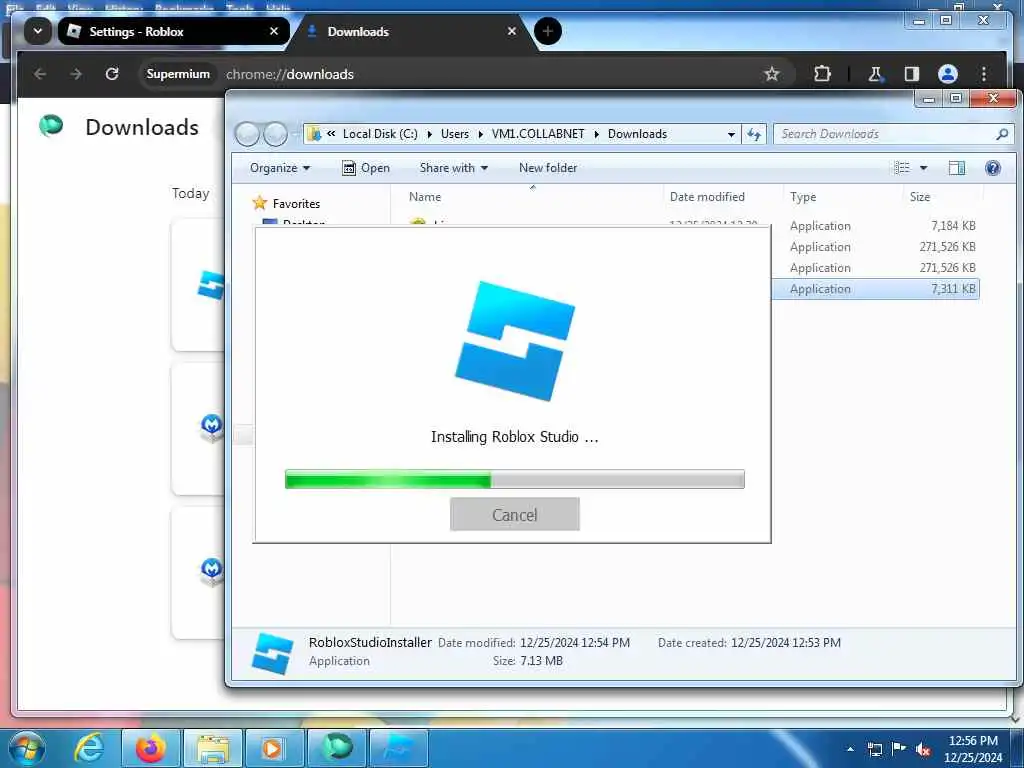Open the Organize menu in Explorer
This screenshot has height=768, width=1024.
pyautogui.click(x=280, y=168)
